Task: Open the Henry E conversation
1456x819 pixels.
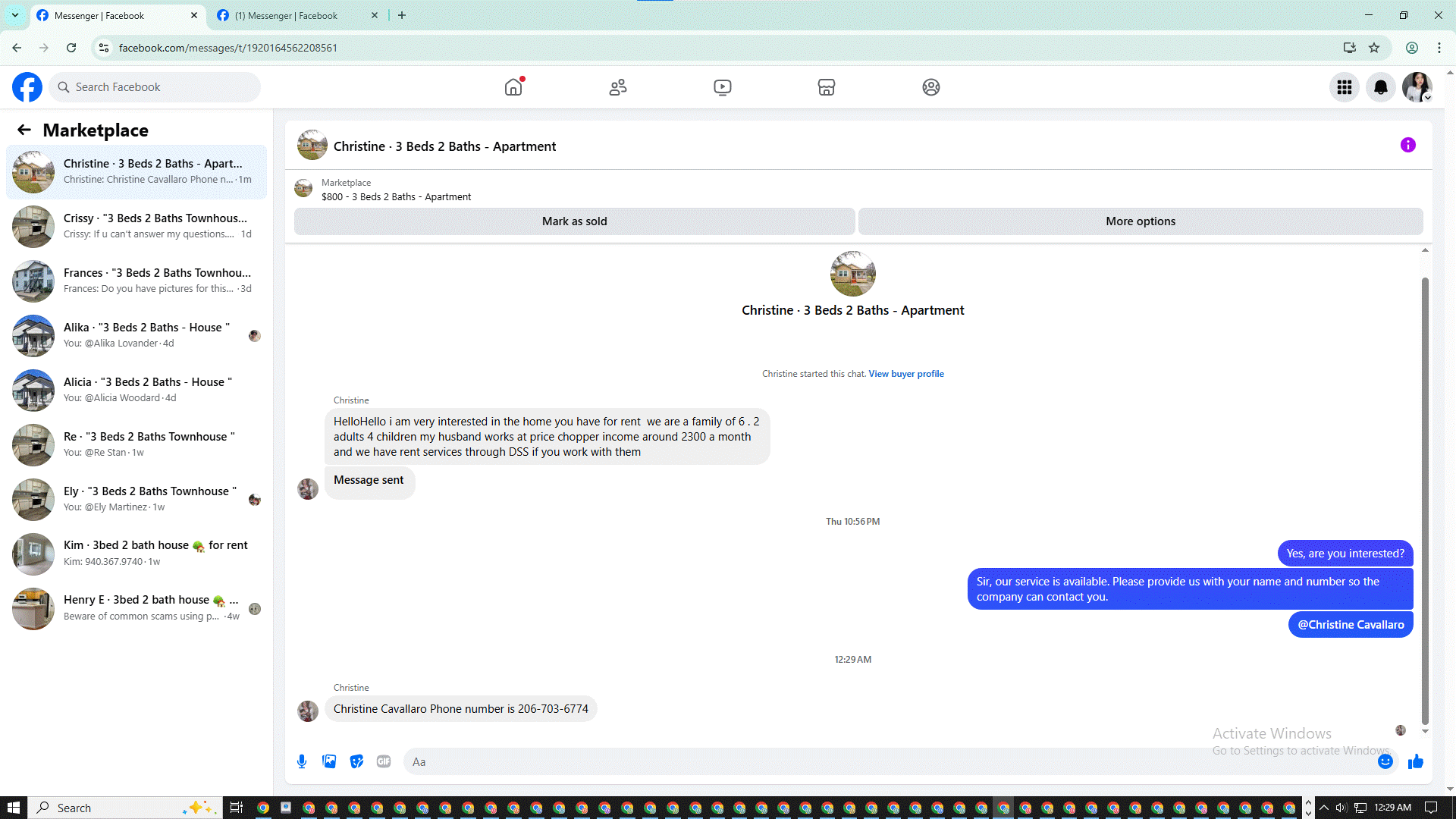Action: click(x=136, y=609)
